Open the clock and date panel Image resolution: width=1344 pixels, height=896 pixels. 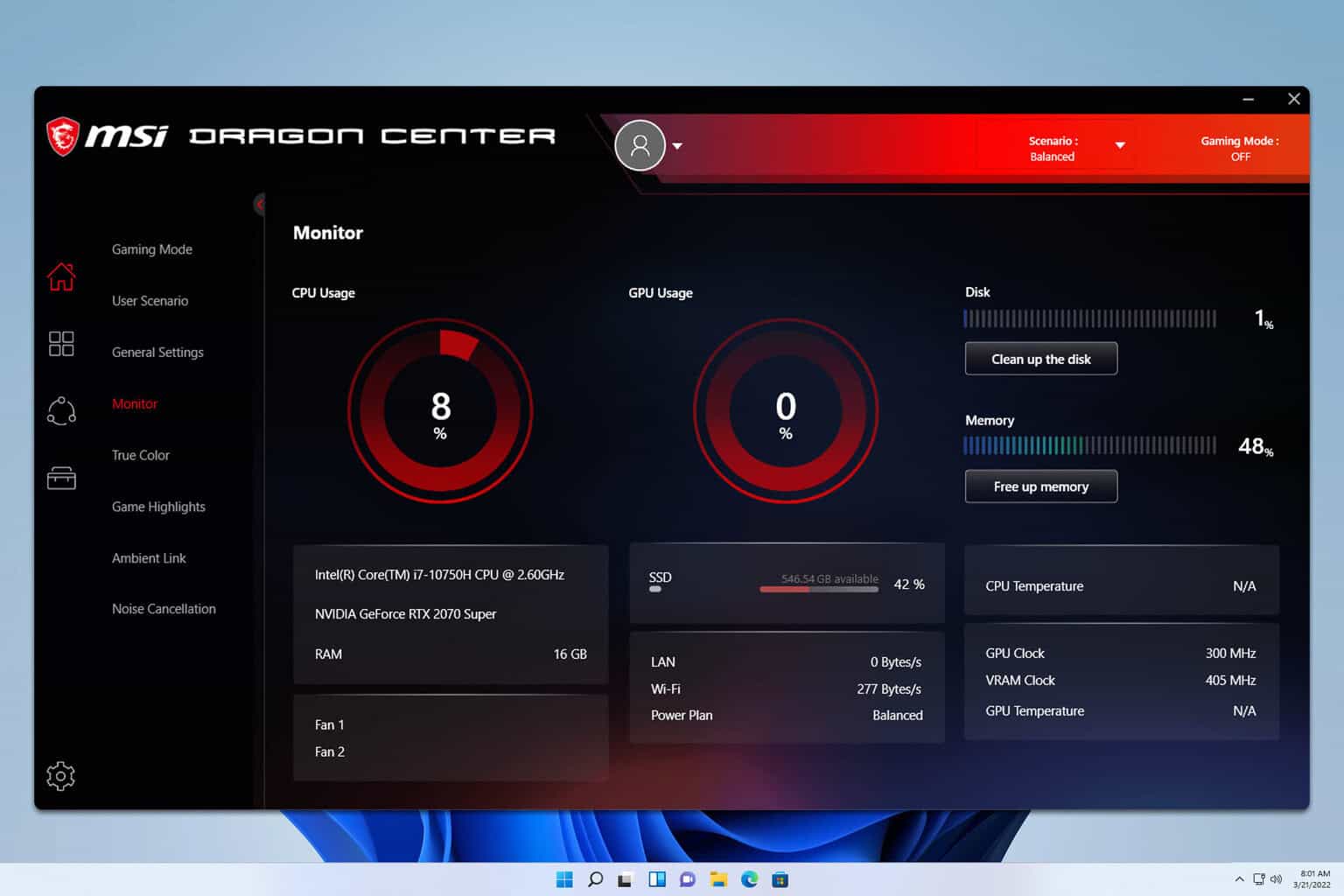click(1312, 879)
